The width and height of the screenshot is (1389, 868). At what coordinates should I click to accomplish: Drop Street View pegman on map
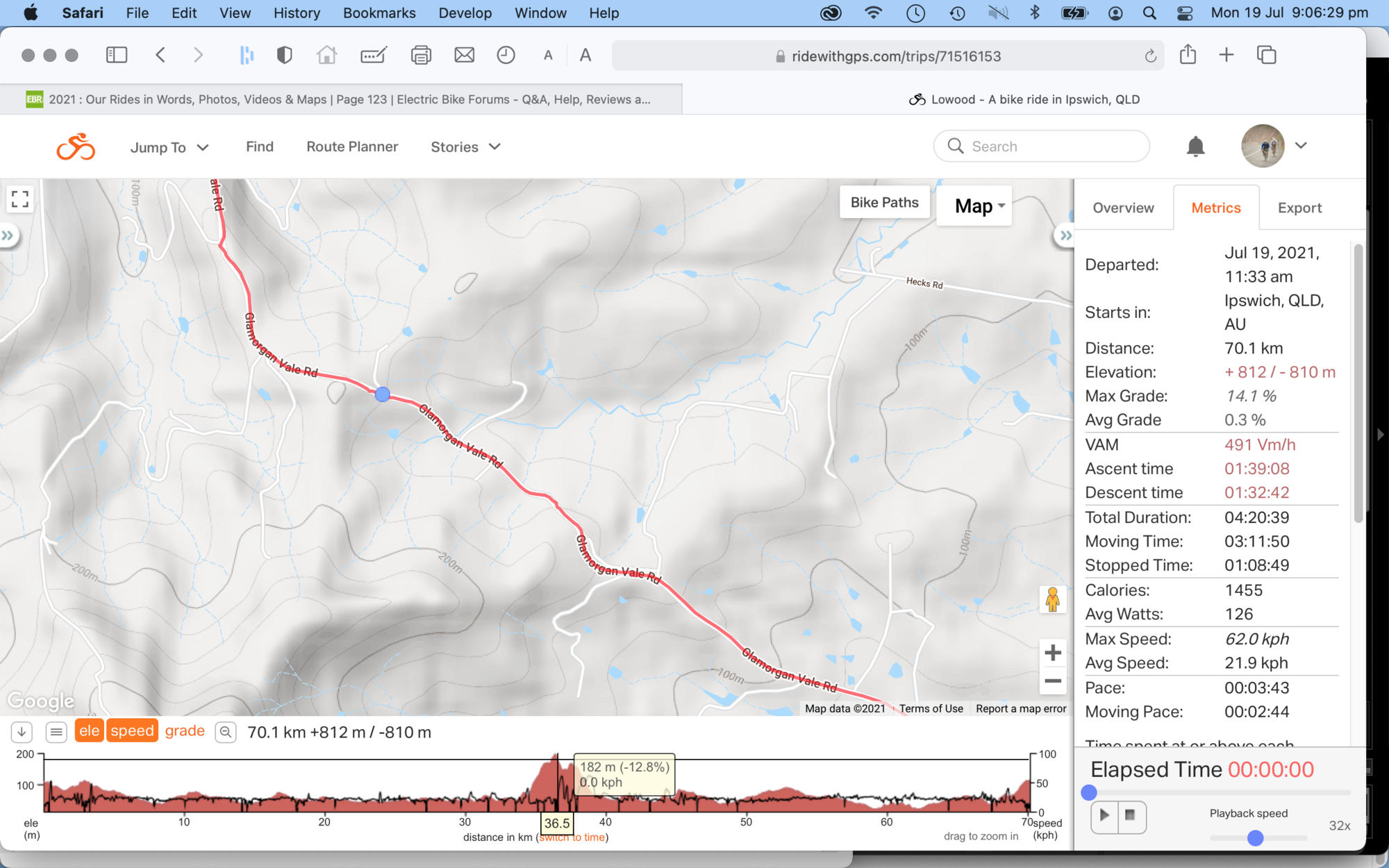pyautogui.click(x=1052, y=599)
